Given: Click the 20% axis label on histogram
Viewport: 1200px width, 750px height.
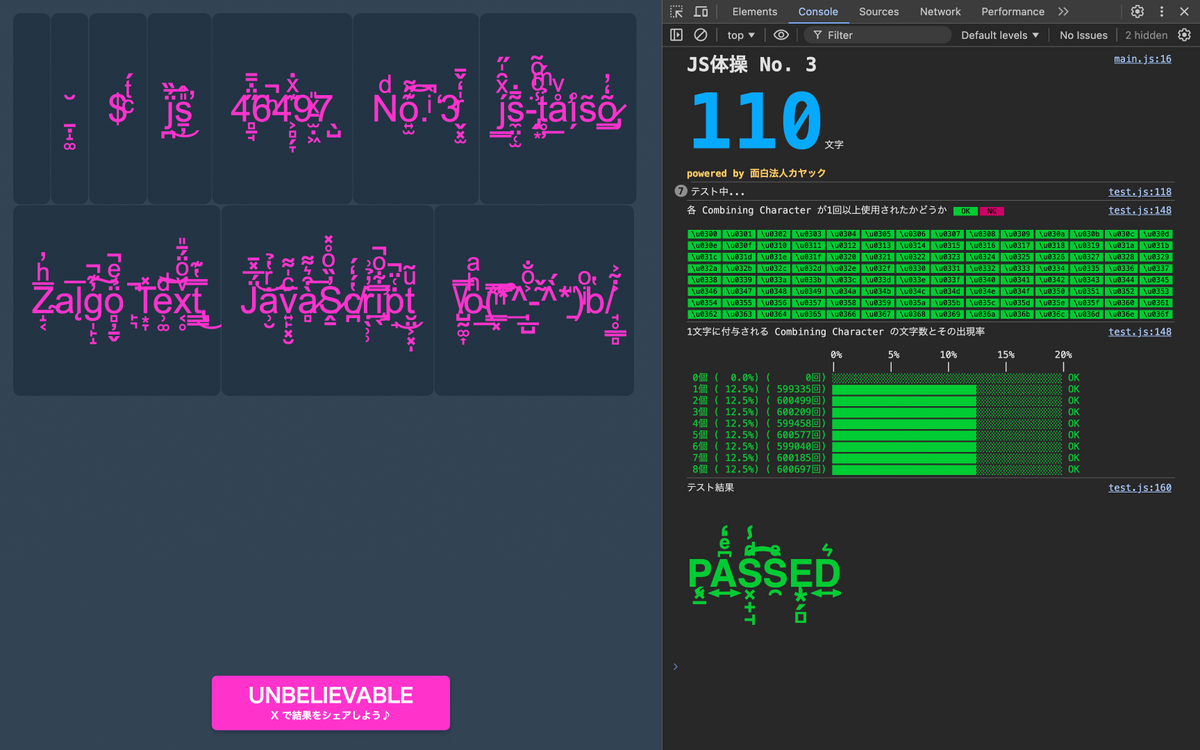Looking at the screenshot, I should coord(1063,355).
